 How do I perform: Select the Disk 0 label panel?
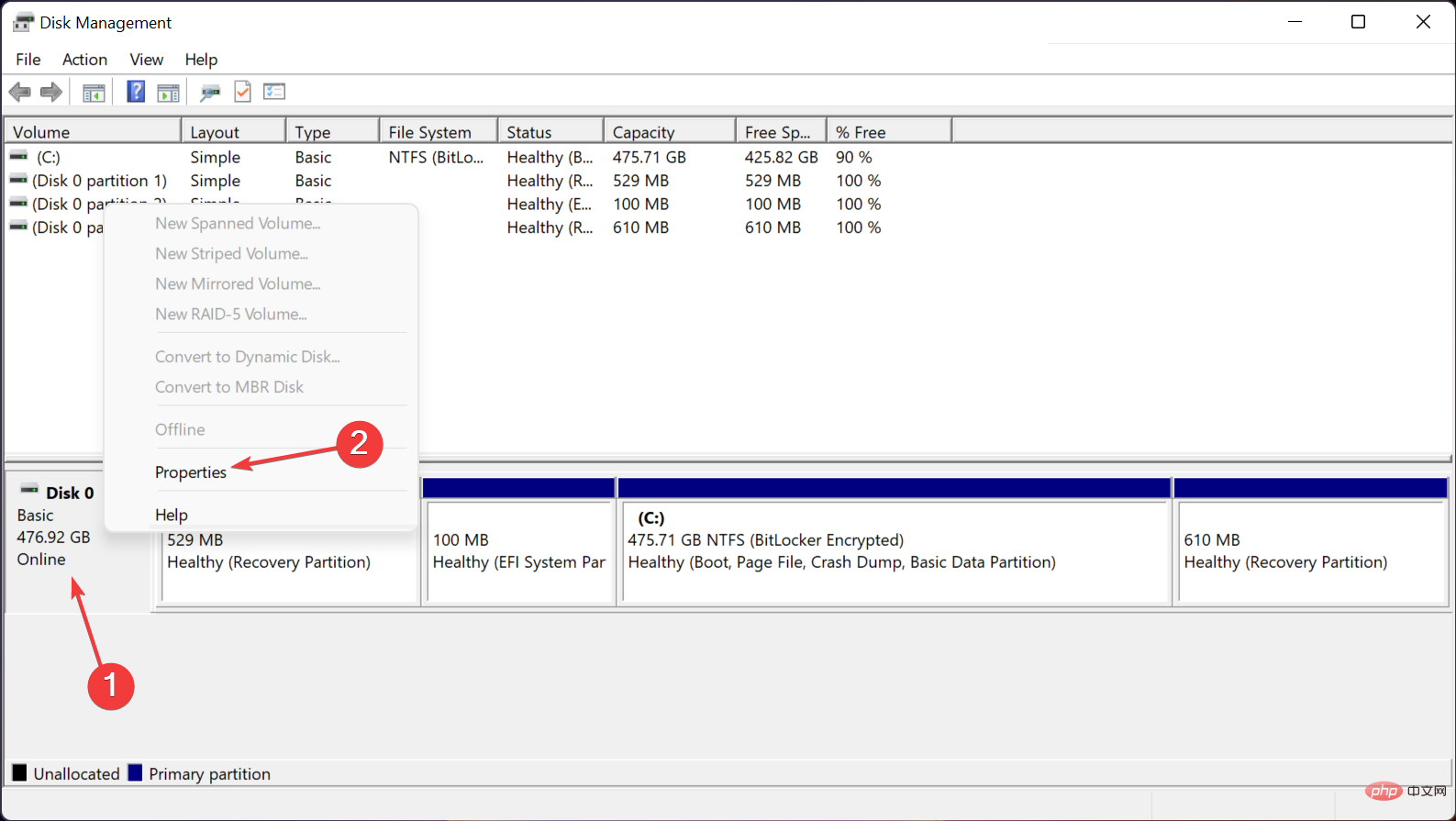coord(77,541)
